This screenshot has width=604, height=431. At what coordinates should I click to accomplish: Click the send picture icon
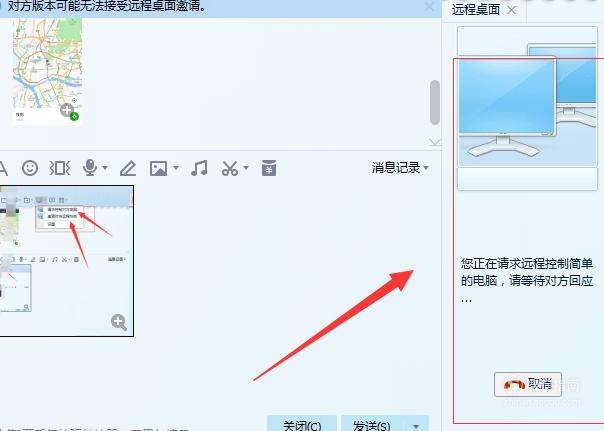[158, 168]
